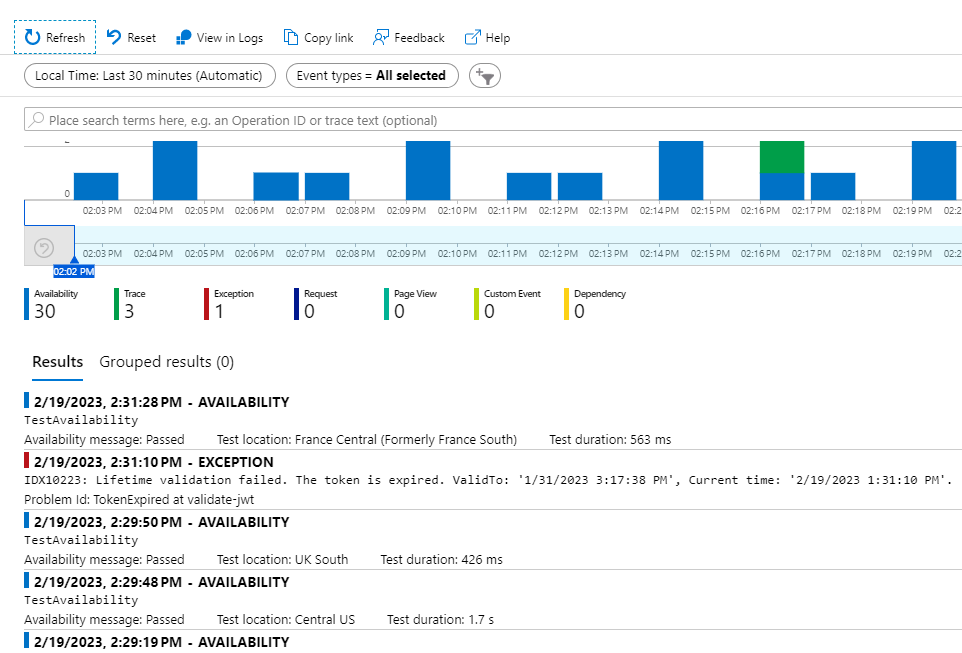
Task: Change the Local Time range filter
Action: tap(150, 75)
